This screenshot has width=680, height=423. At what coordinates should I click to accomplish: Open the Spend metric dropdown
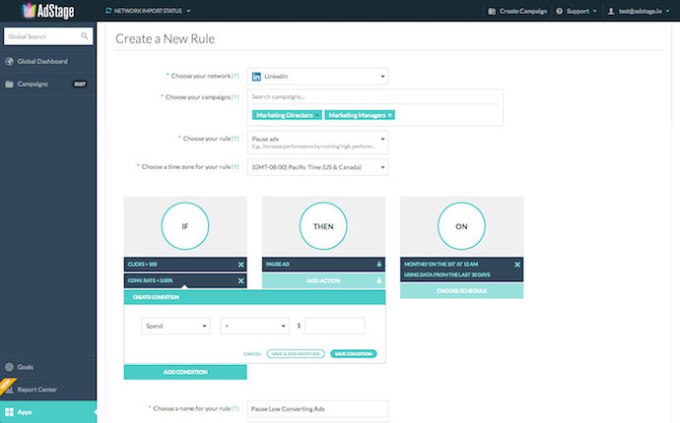(x=176, y=326)
